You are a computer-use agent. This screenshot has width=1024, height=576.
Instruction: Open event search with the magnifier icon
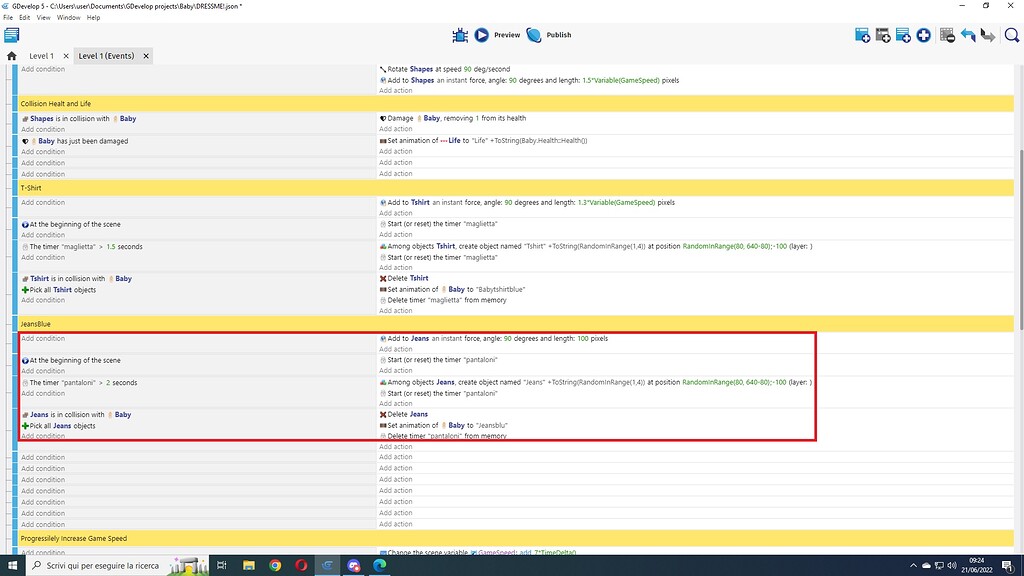[1011, 34]
